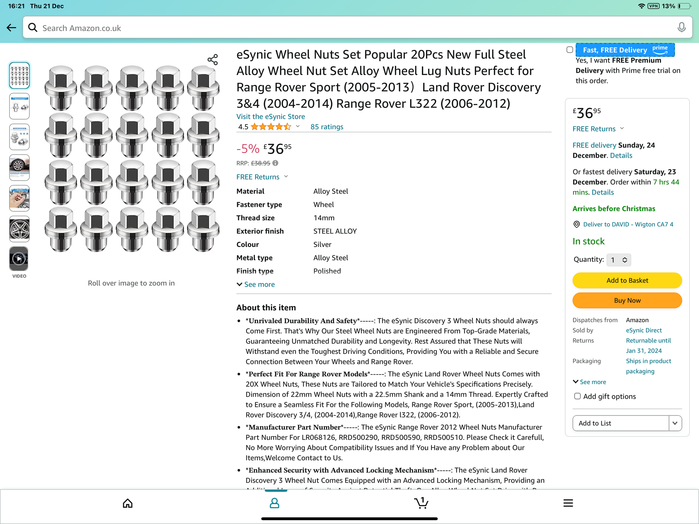Screen dimensions: 699x524
Task: Tap the battery indicator in status bar
Action: click(684, 6)
